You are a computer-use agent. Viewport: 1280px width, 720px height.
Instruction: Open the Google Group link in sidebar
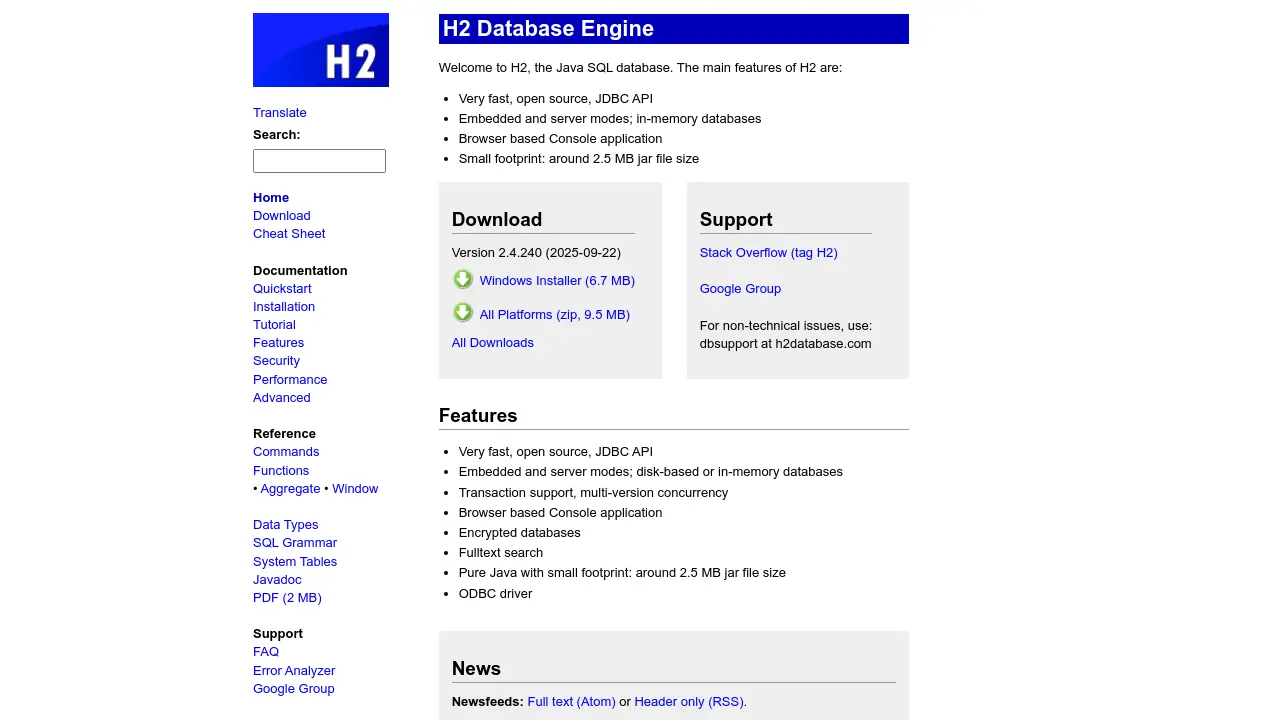click(294, 689)
